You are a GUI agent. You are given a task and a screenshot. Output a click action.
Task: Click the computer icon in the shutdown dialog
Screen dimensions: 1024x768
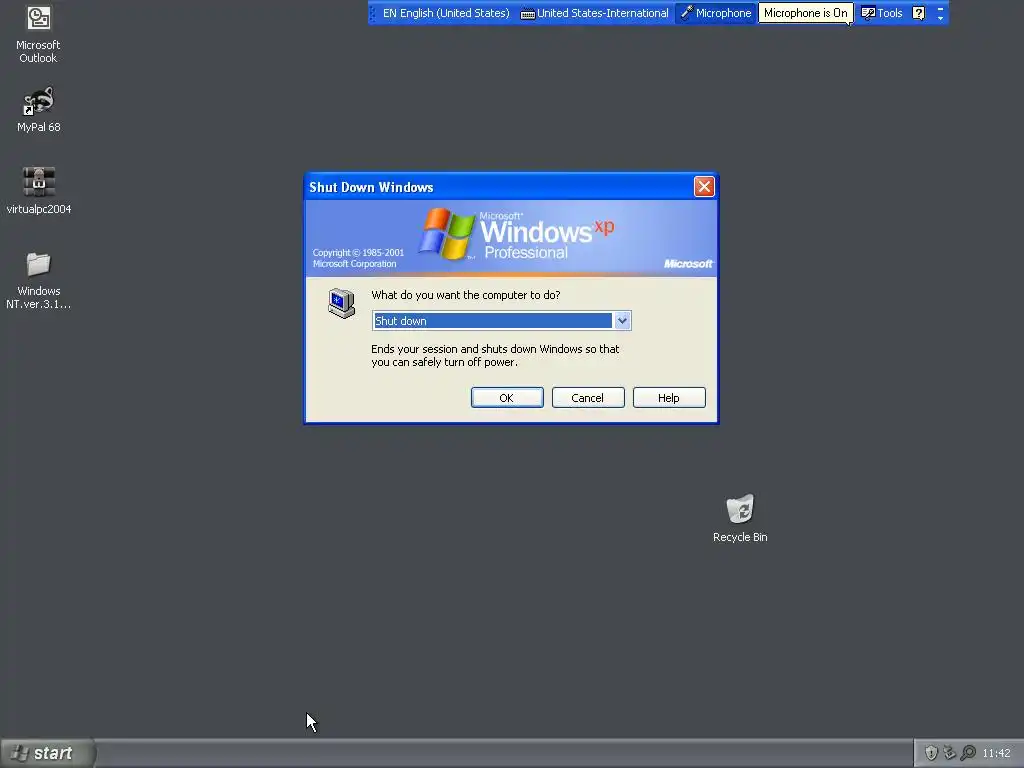342,303
